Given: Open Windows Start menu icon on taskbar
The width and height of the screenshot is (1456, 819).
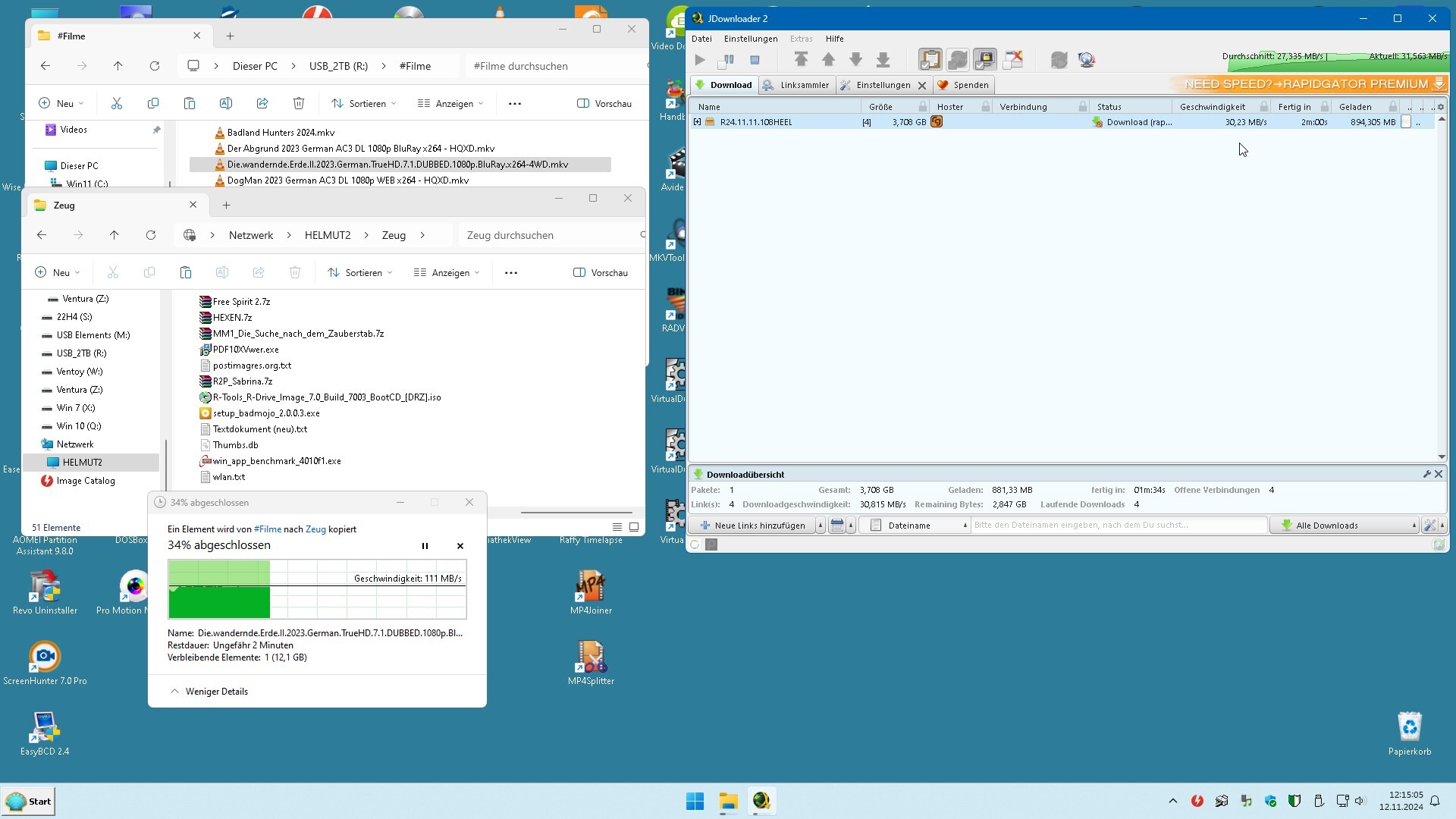Looking at the screenshot, I should pyautogui.click(x=695, y=802).
